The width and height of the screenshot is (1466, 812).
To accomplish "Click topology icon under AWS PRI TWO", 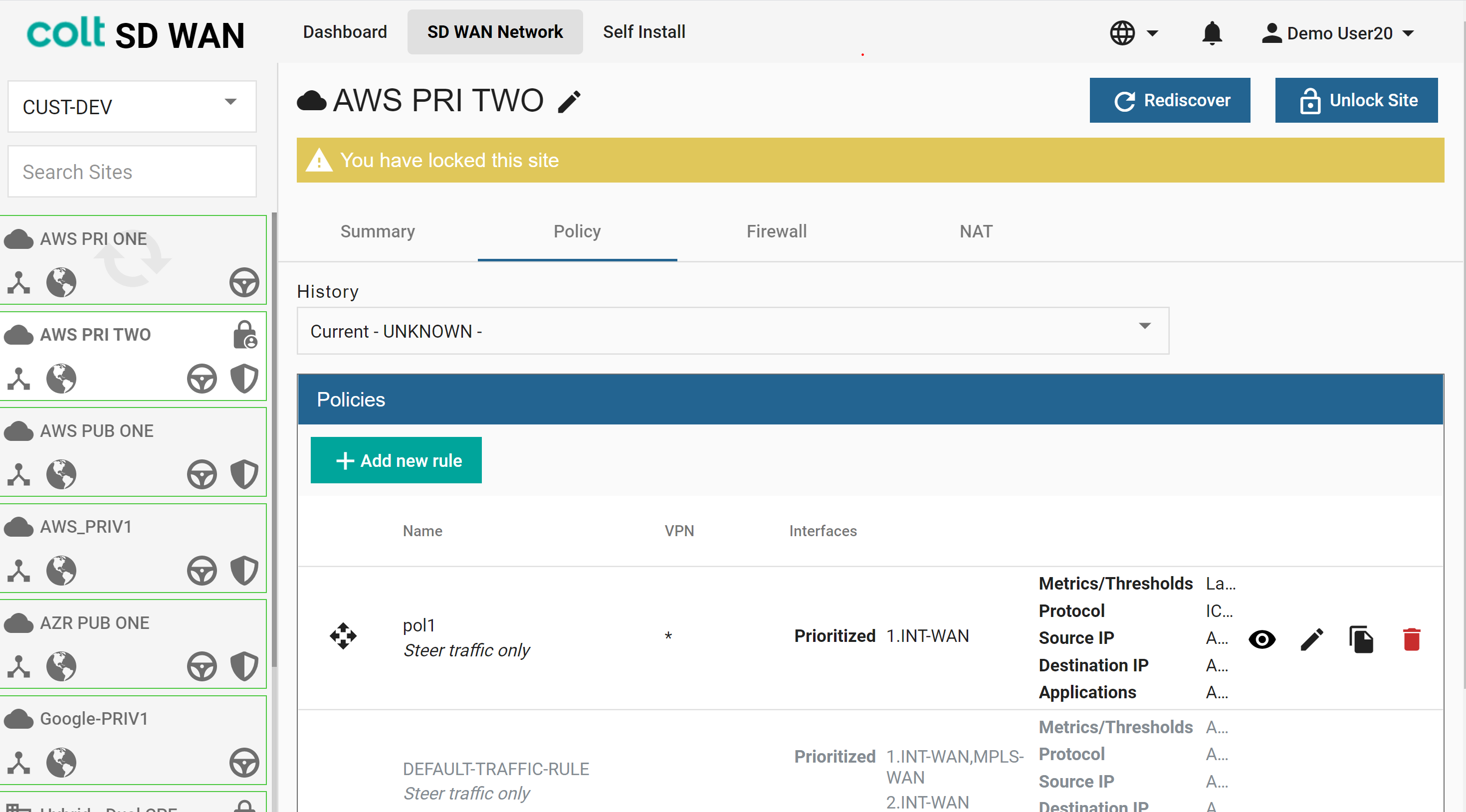I will tap(19, 379).
